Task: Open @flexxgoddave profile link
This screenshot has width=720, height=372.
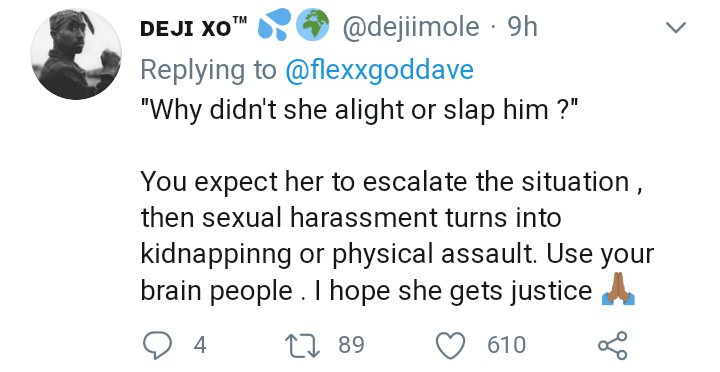Action: 379,70
